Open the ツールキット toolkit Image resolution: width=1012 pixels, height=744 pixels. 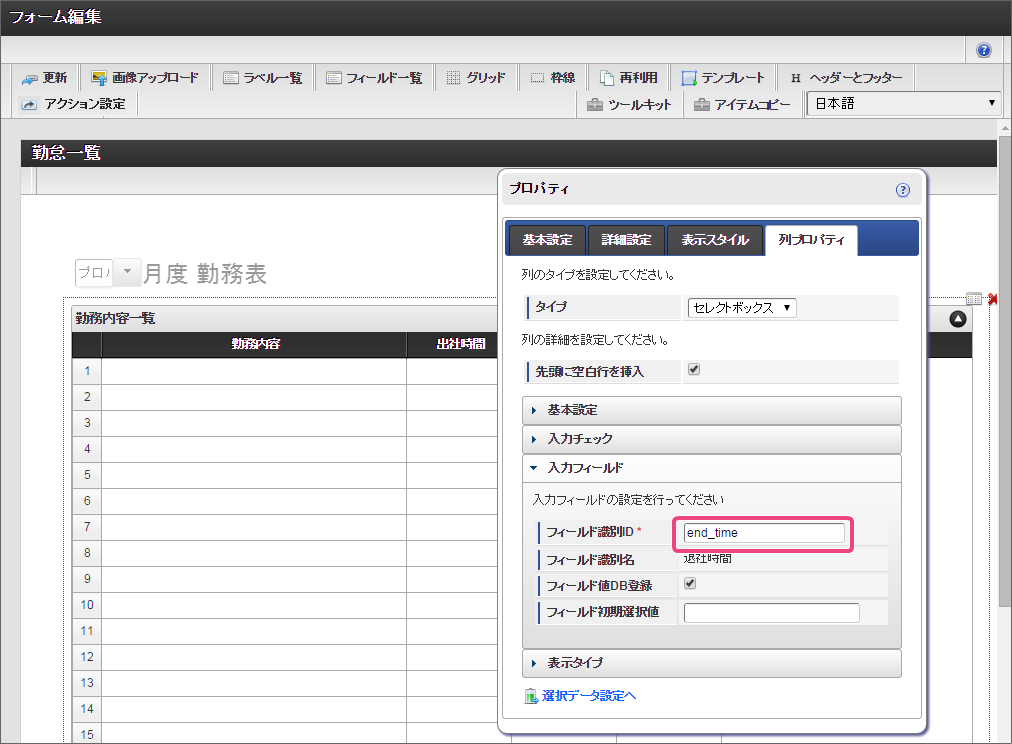click(629, 104)
